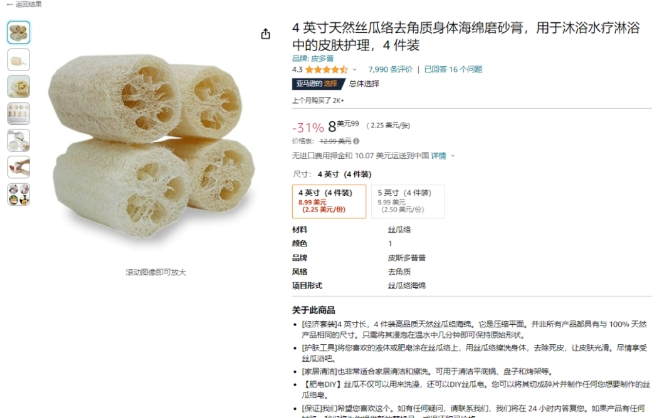Expand the shipping 详情 chevron
This screenshot has width=656, height=418.
pyautogui.click(x=453, y=156)
